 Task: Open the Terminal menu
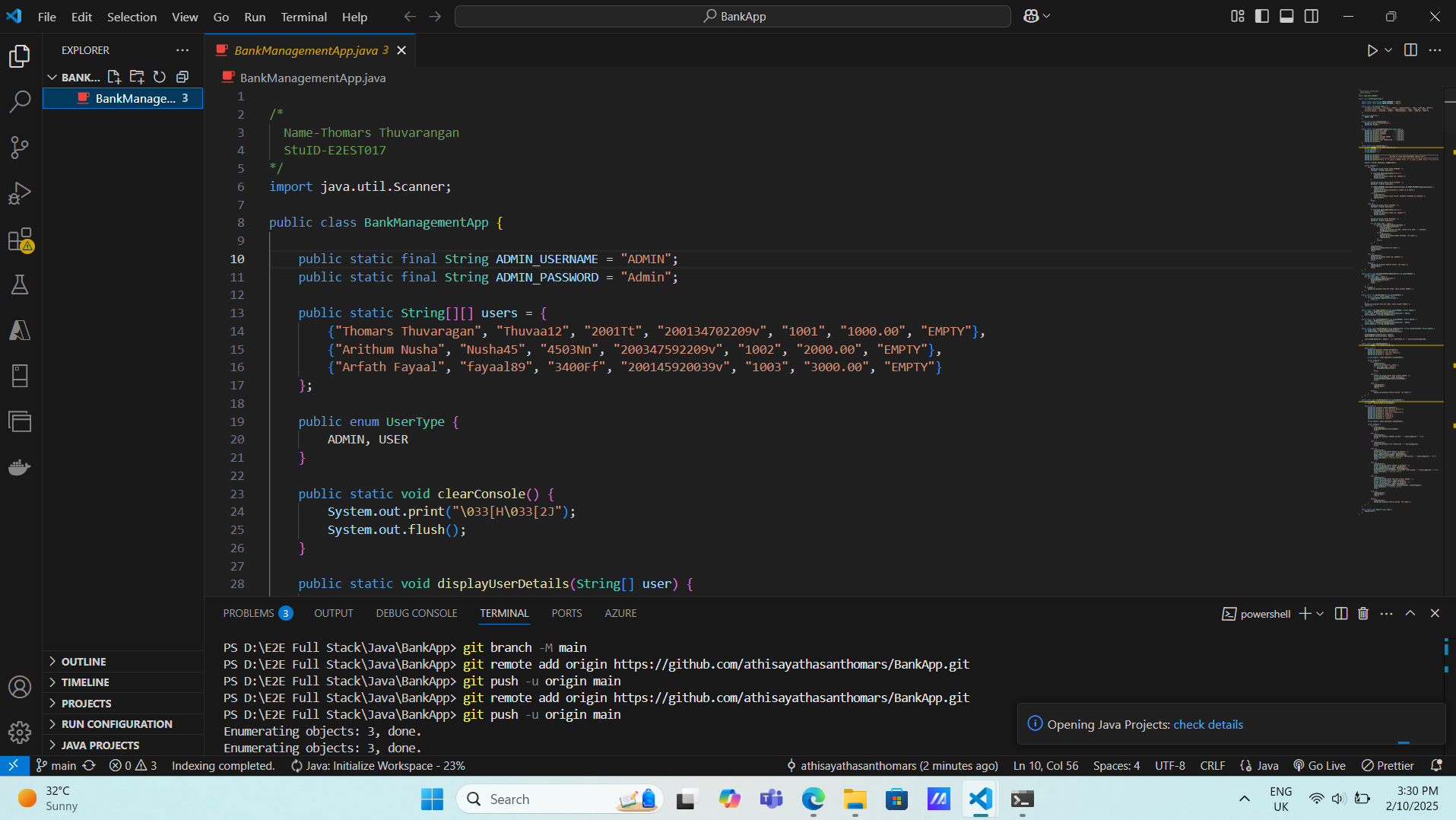point(303,17)
